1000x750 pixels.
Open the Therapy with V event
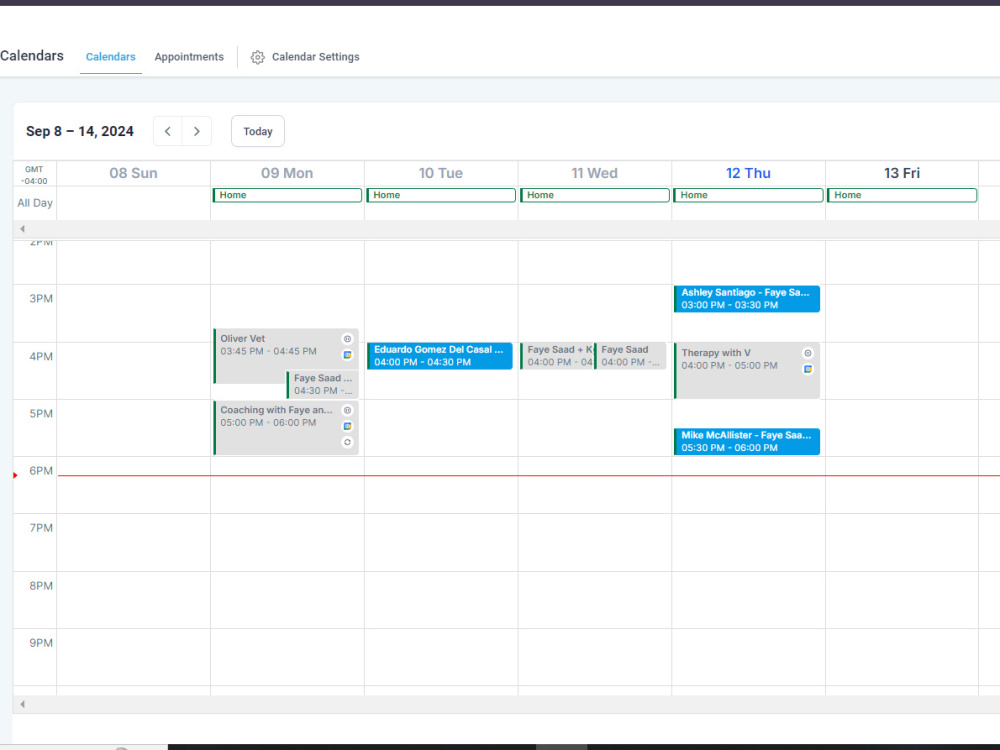[x=747, y=371]
